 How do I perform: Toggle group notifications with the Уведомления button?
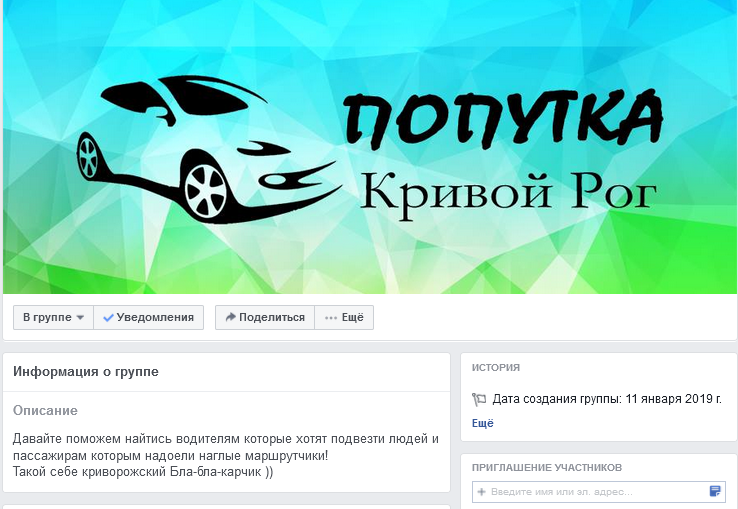tap(149, 317)
